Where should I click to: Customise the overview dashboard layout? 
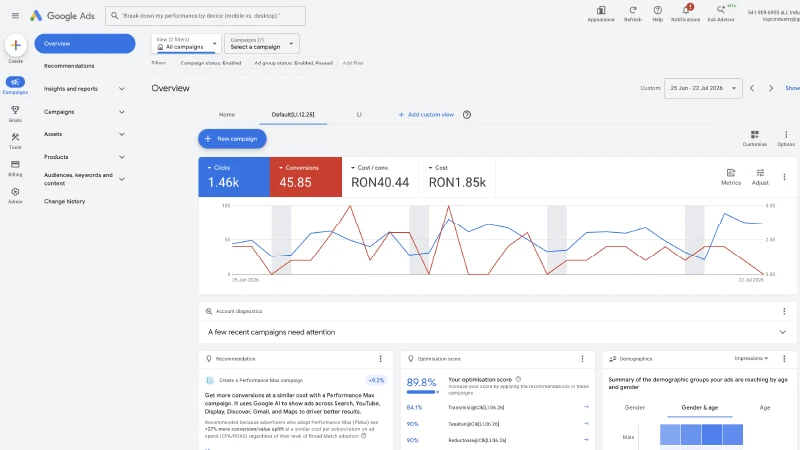(755, 138)
